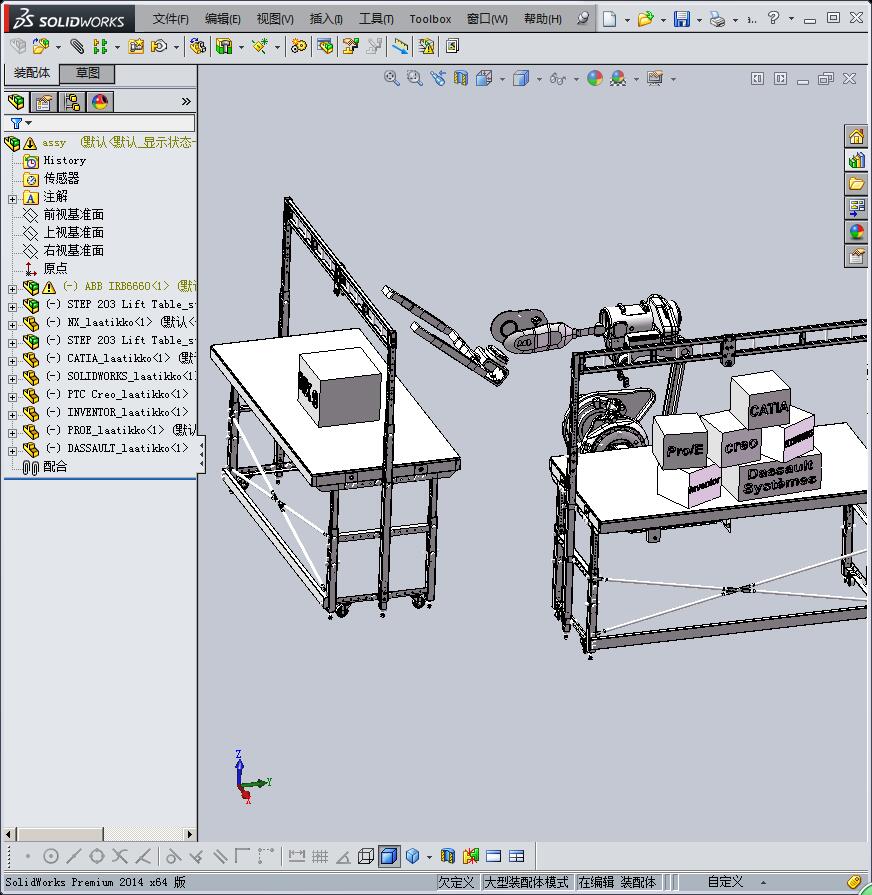The image size is (872, 895).
Task: Open the Design Library task pane icon
Action: (856, 160)
